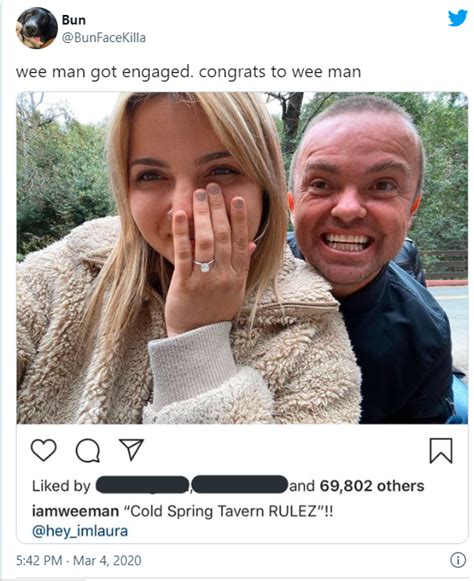Image resolution: width=474 pixels, height=581 pixels.
Task: Open the @hey_imlaura mention
Action: tap(80, 531)
